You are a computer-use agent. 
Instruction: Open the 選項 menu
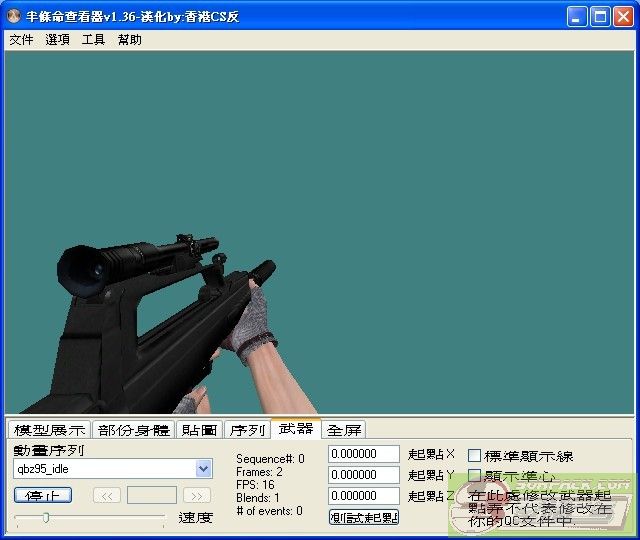point(57,40)
